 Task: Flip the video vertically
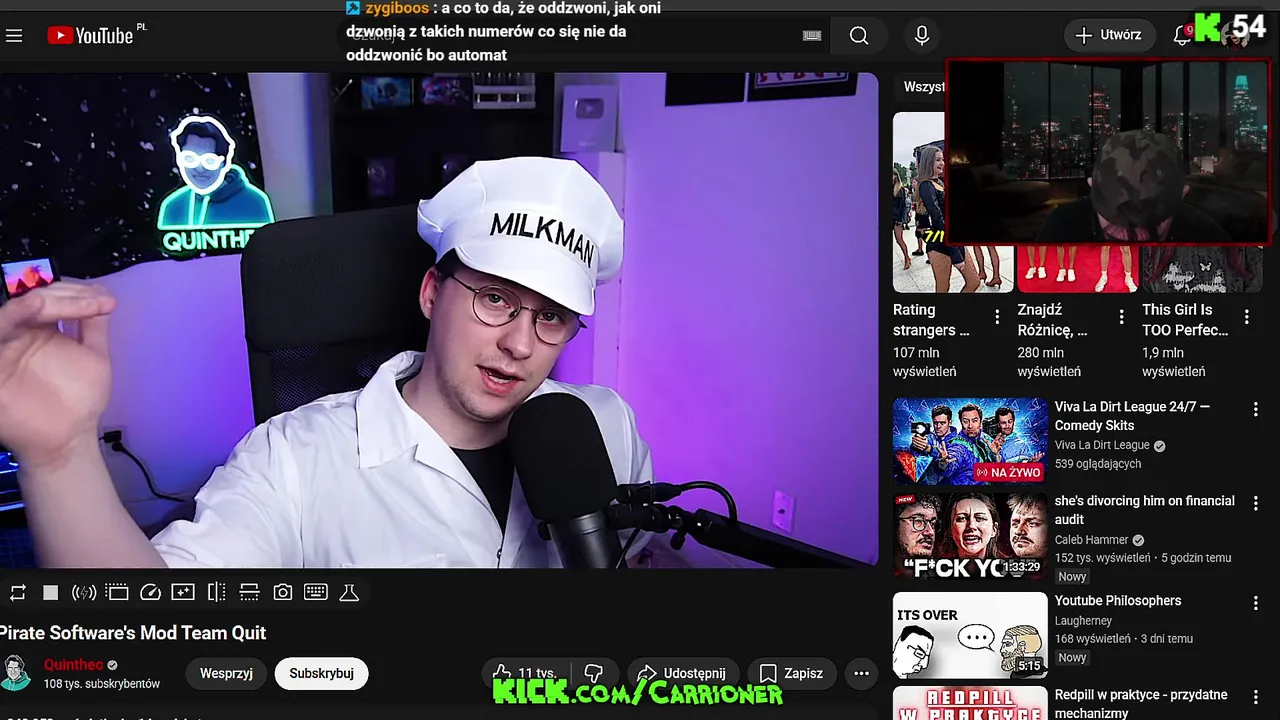tap(249, 593)
